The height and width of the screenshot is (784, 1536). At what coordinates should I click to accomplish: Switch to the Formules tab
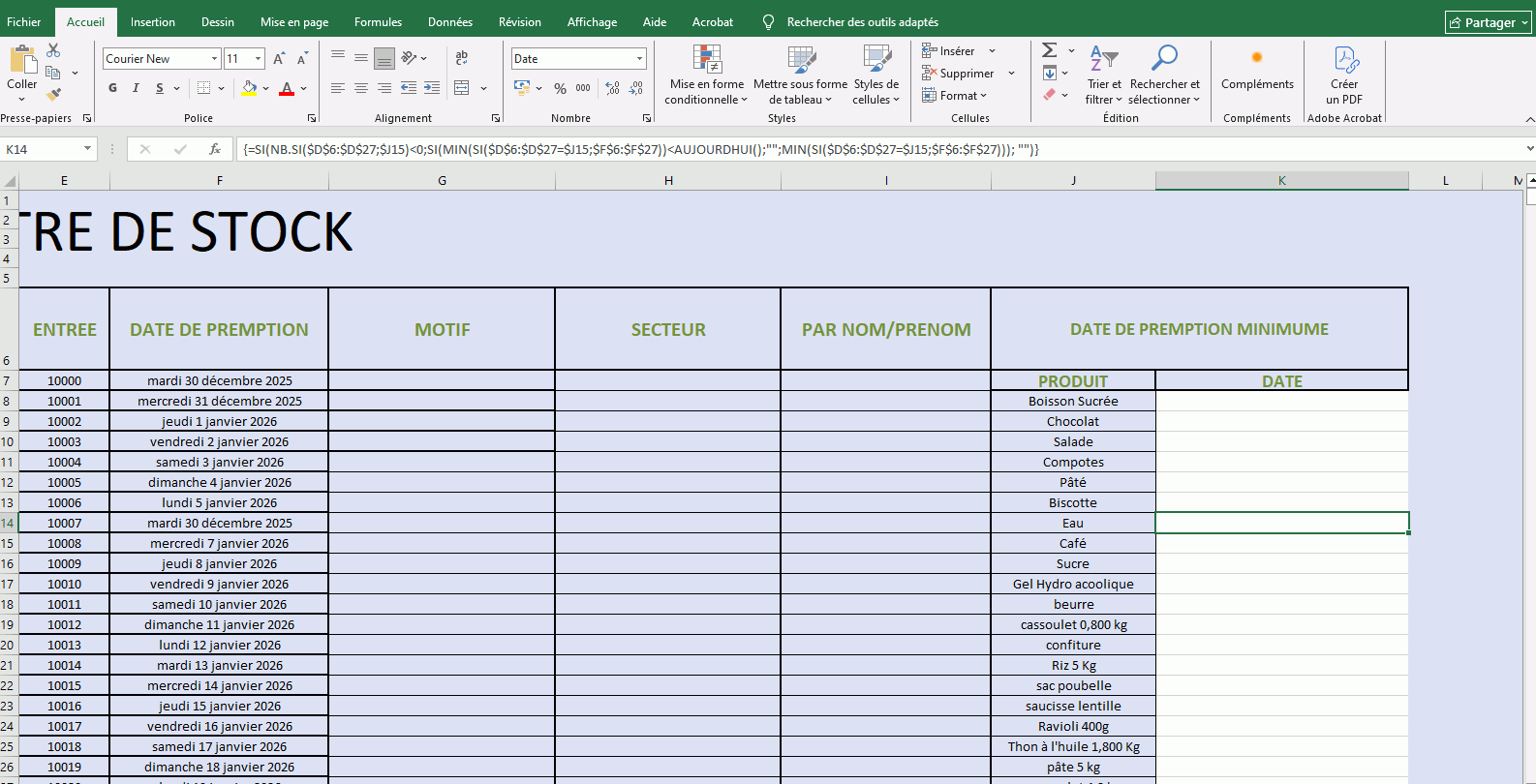pos(378,21)
